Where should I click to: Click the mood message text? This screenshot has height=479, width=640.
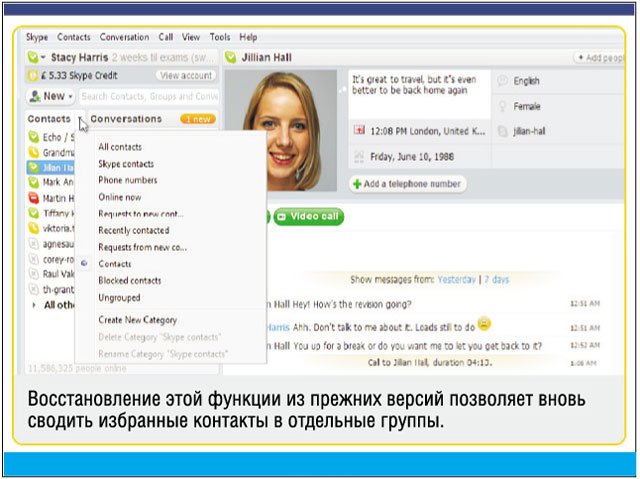click(414, 85)
